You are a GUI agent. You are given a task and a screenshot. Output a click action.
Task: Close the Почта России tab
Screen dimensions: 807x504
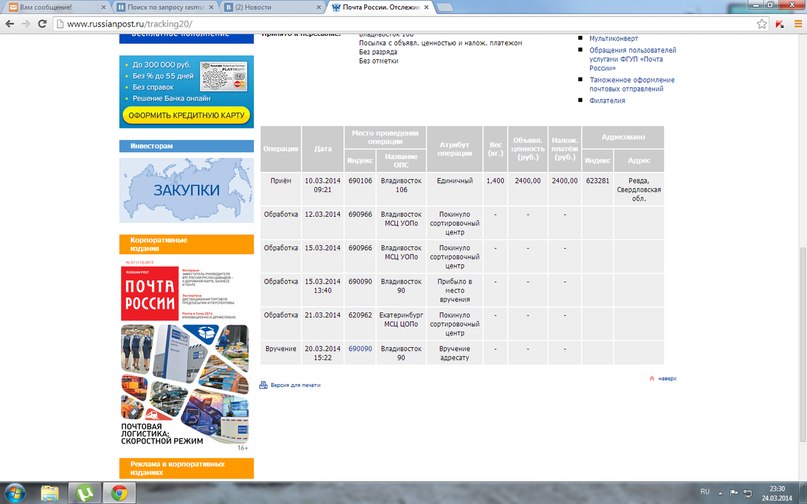[426, 7]
